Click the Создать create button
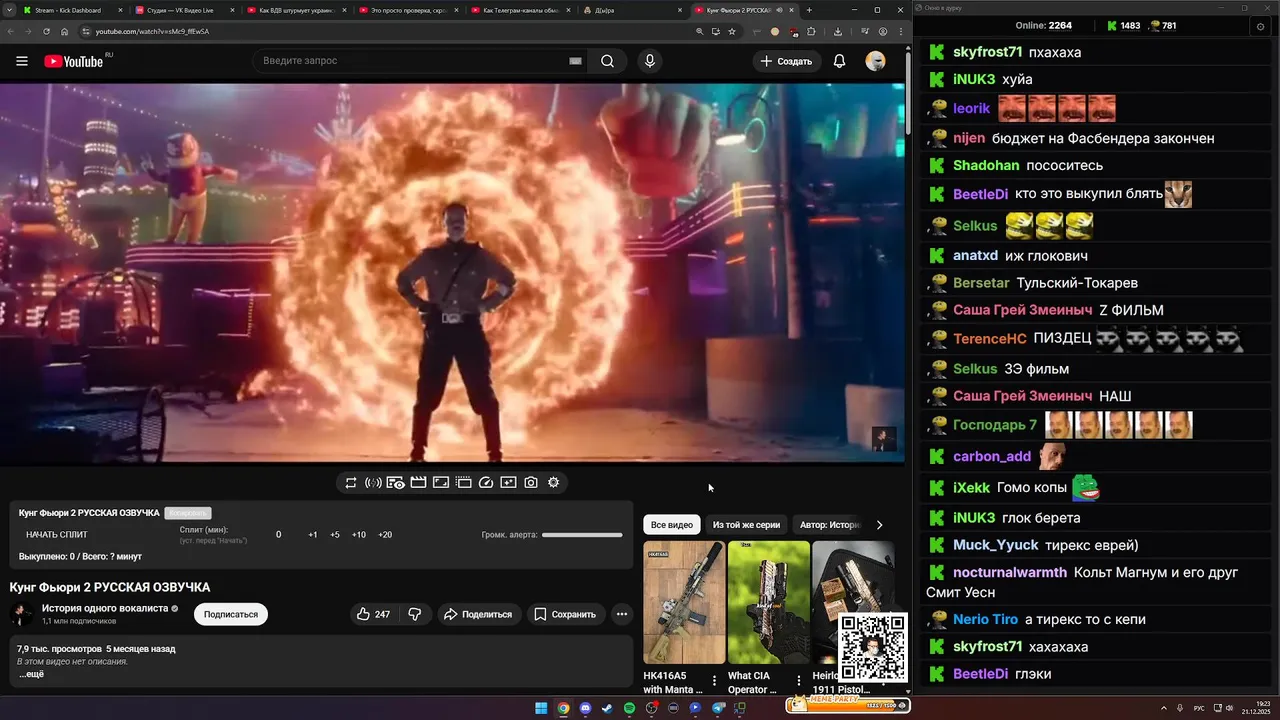 (786, 61)
